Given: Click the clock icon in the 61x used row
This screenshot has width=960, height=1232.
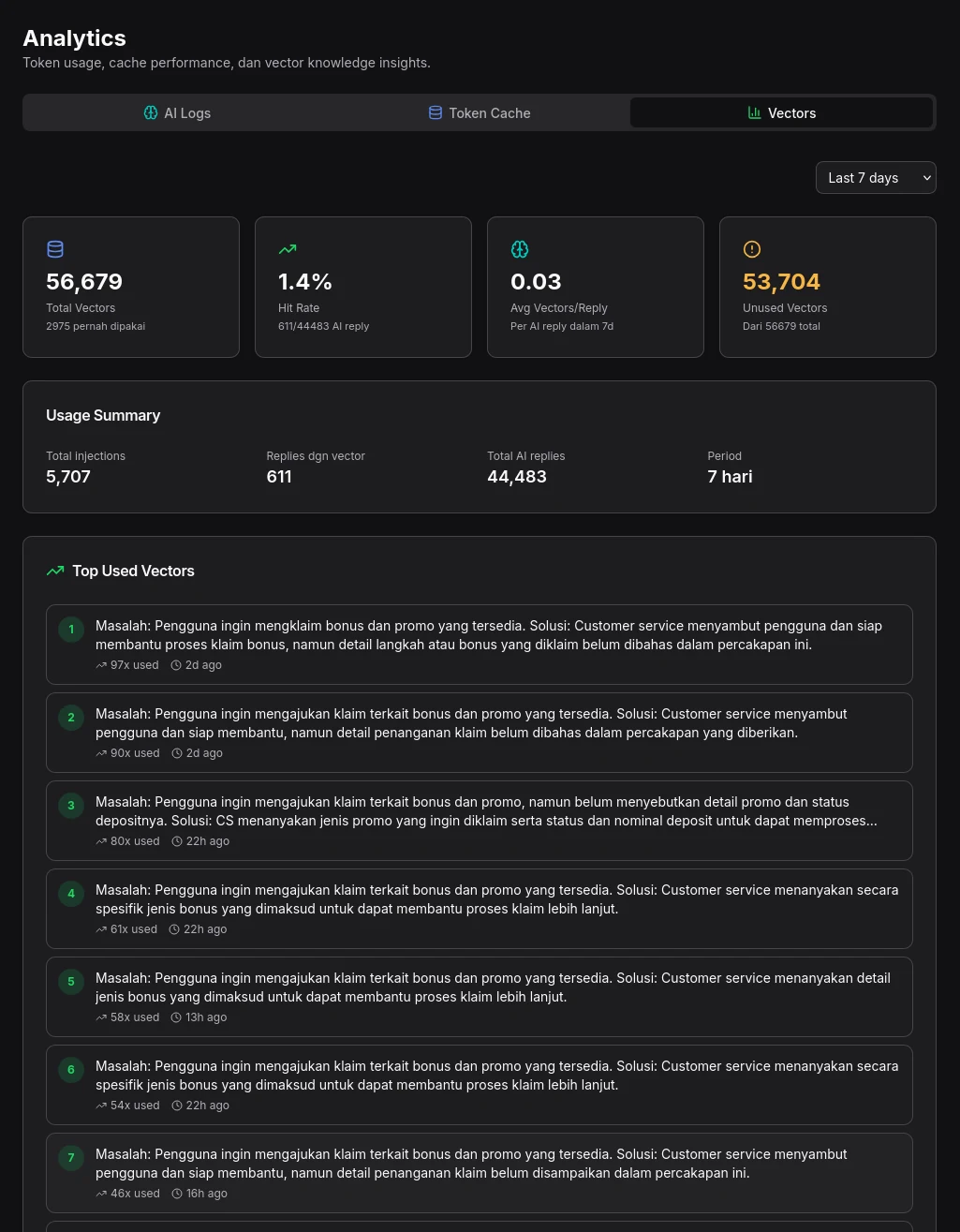Looking at the screenshot, I should pos(174,929).
